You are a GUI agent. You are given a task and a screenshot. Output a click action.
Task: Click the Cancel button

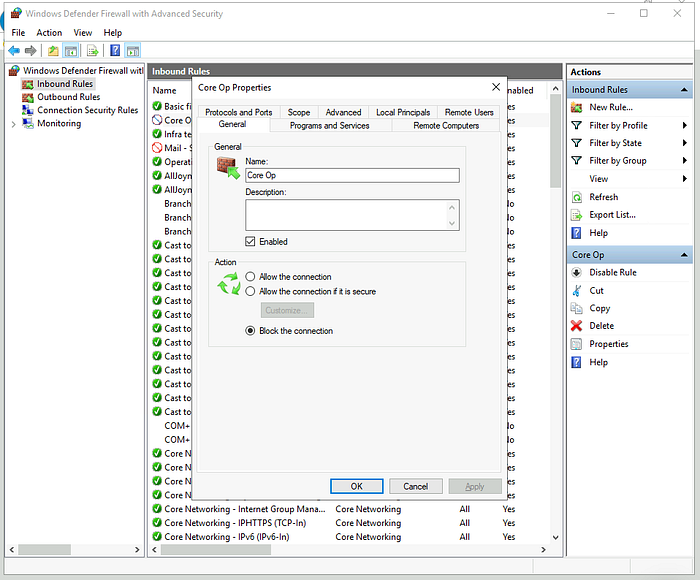click(416, 486)
